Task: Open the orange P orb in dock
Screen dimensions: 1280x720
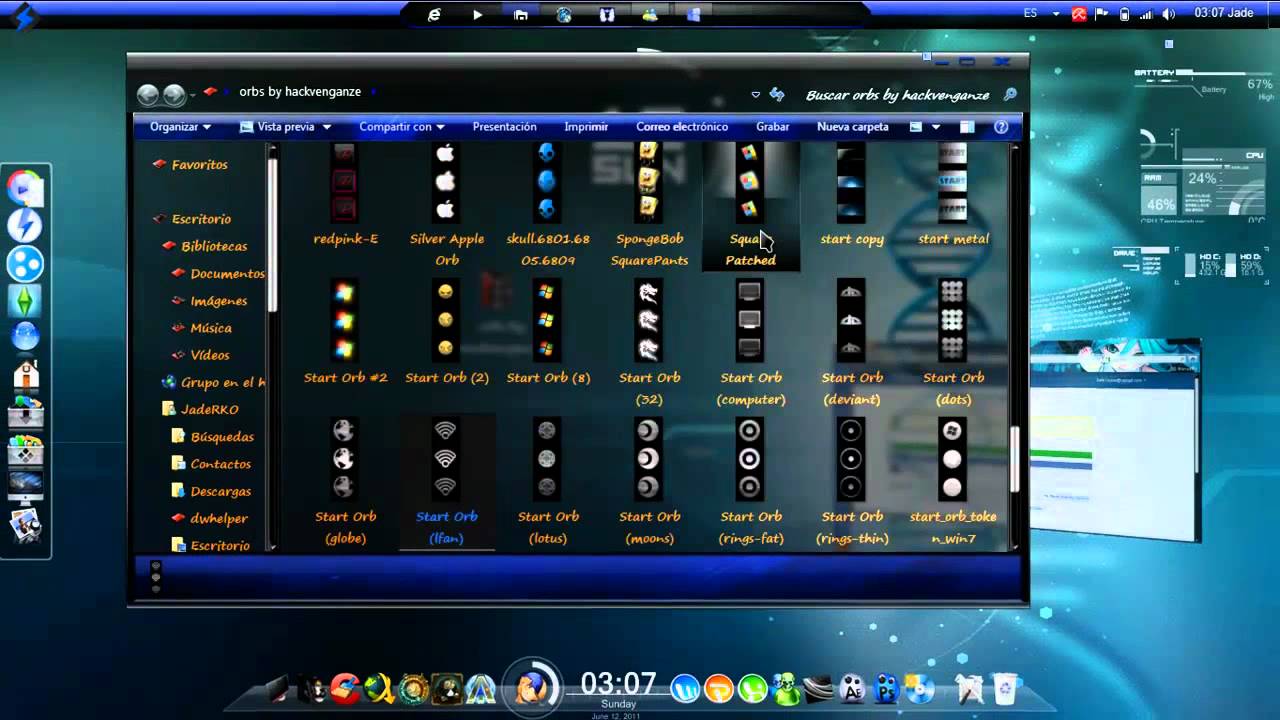Action: (719, 688)
